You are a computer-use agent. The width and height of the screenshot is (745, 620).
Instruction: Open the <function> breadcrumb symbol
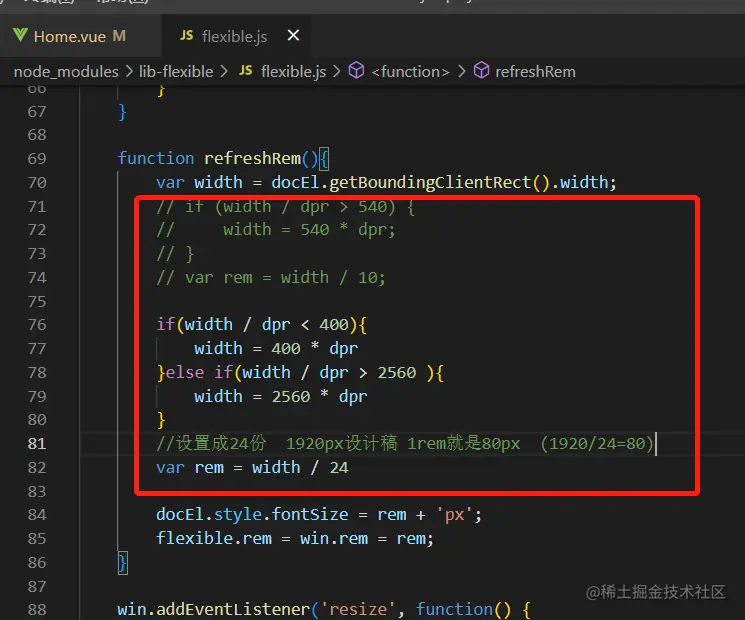[410, 72]
